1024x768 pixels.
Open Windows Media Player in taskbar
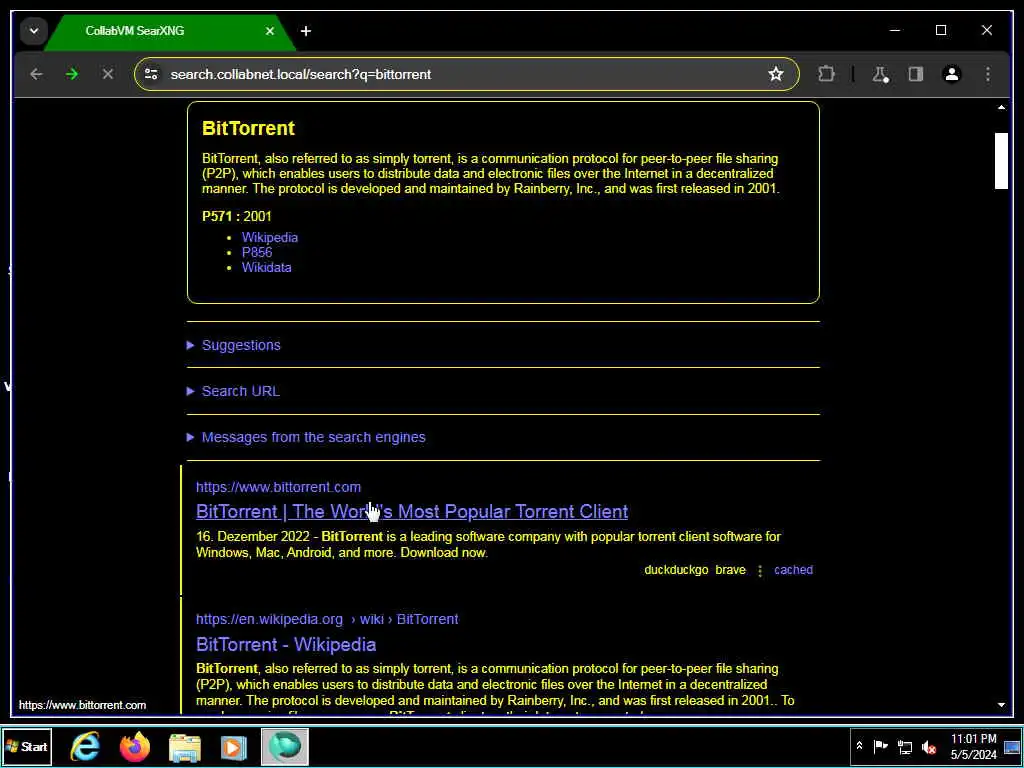[x=234, y=746]
